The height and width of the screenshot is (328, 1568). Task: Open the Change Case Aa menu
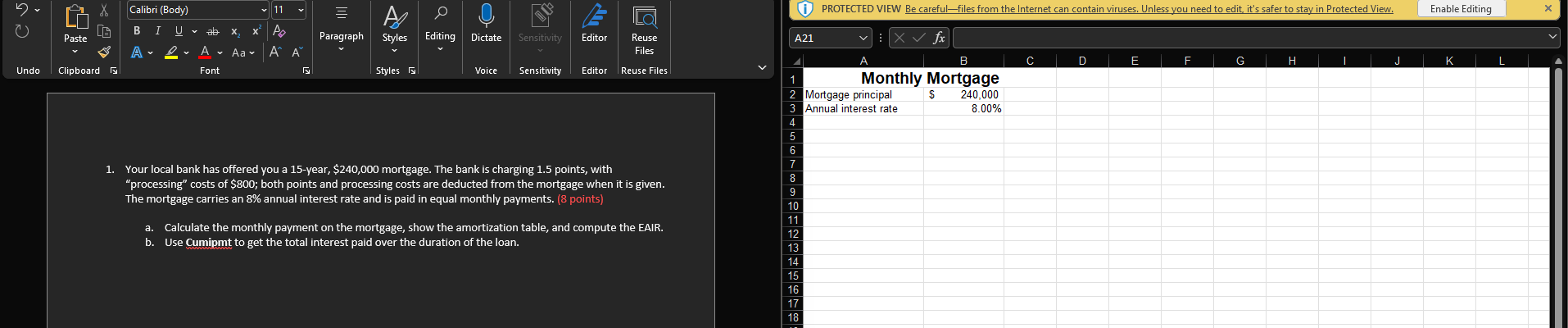(x=243, y=52)
